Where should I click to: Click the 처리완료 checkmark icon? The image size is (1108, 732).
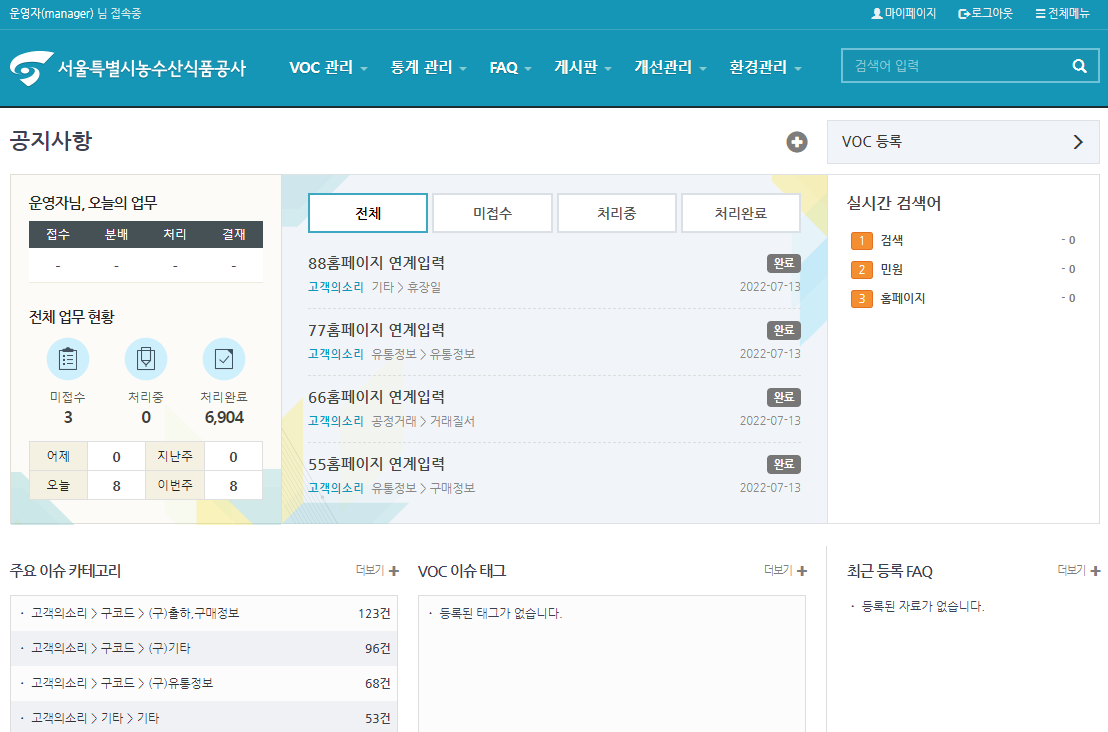pyautogui.click(x=224, y=359)
